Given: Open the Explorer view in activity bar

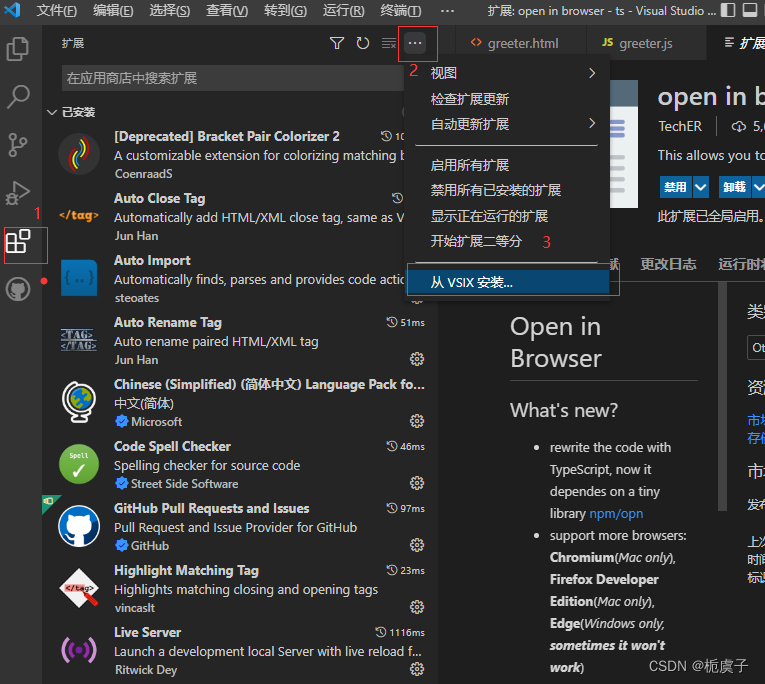Looking at the screenshot, I should [x=18, y=49].
